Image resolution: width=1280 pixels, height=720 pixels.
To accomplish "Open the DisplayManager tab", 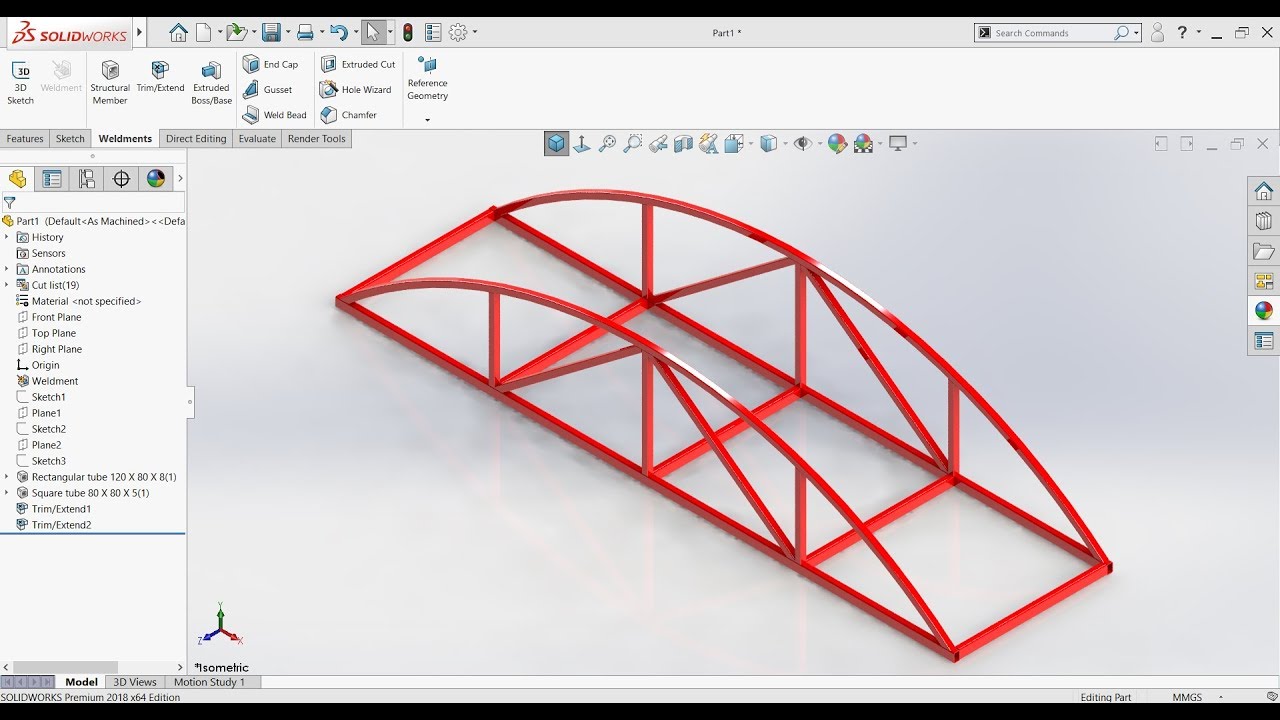I will [155, 179].
